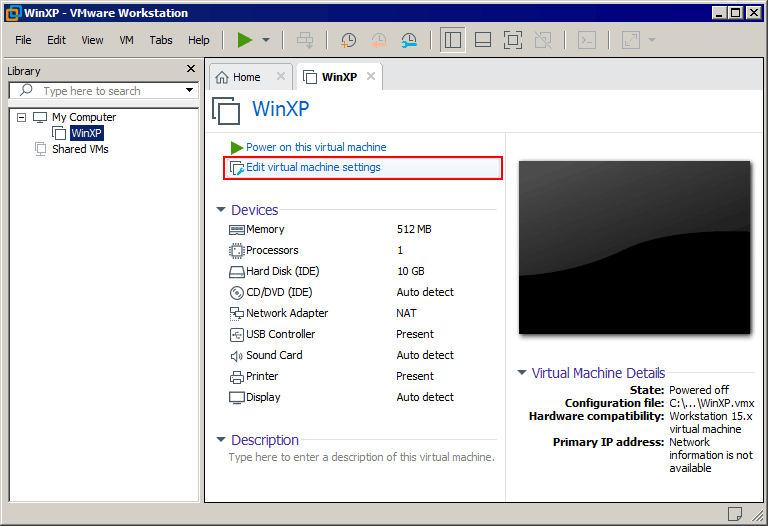Collapse the Description section
The width and height of the screenshot is (768, 526).
pyautogui.click(x=221, y=439)
